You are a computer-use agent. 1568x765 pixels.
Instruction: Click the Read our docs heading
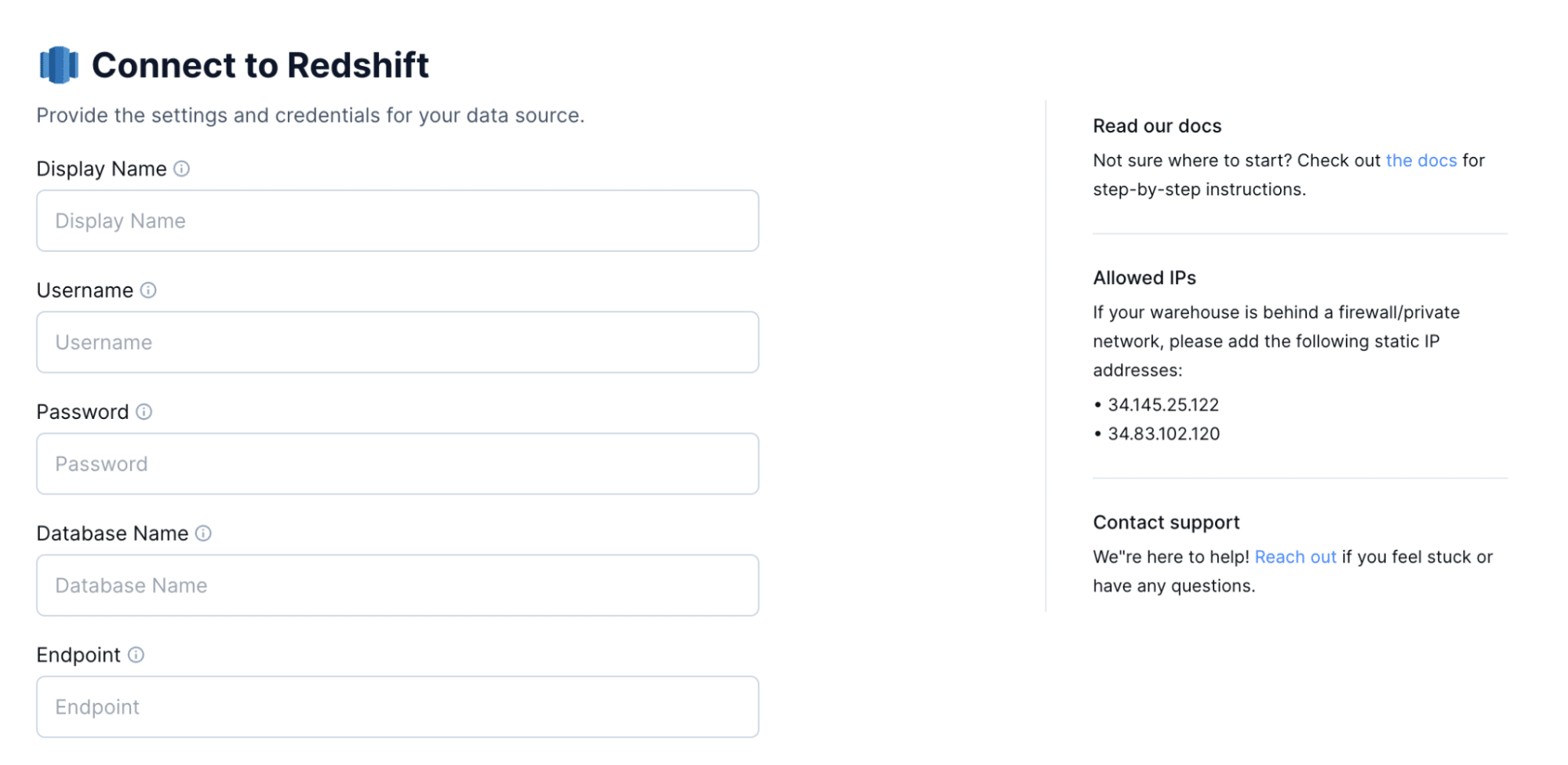[1156, 126]
